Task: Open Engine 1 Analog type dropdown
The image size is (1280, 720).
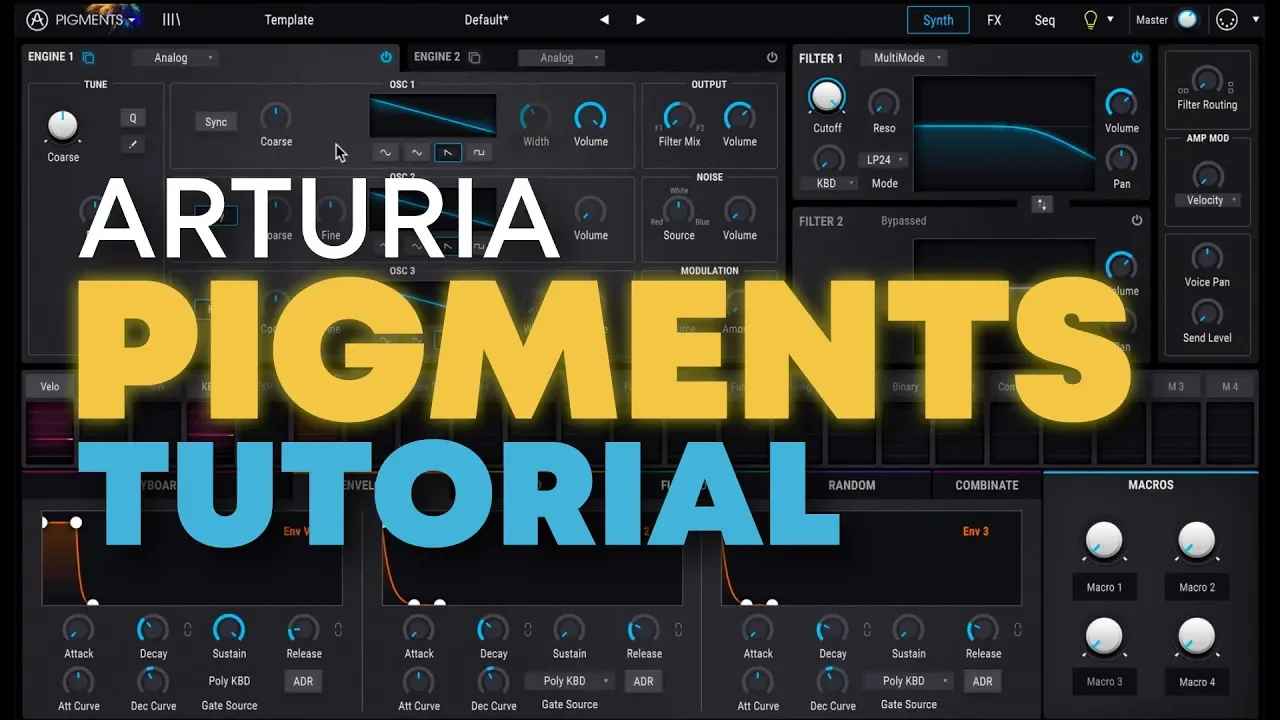Action: [x=176, y=58]
